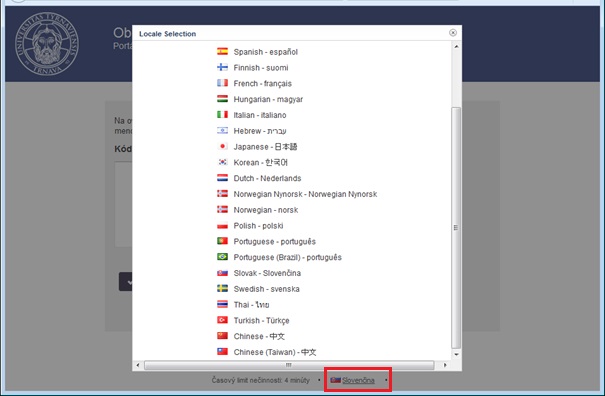Click the Spanish flag icon

click(x=222, y=51)
